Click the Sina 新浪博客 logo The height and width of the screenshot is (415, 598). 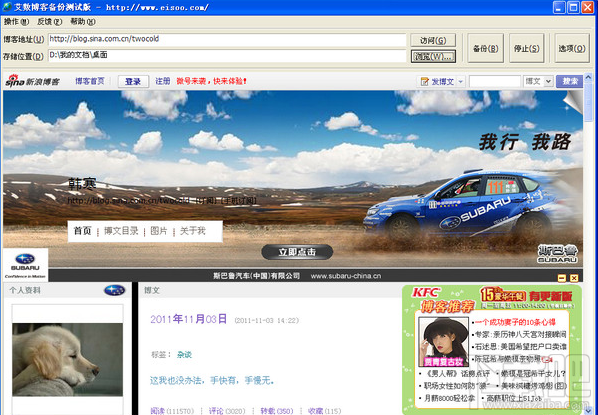(x=33, y=81)
